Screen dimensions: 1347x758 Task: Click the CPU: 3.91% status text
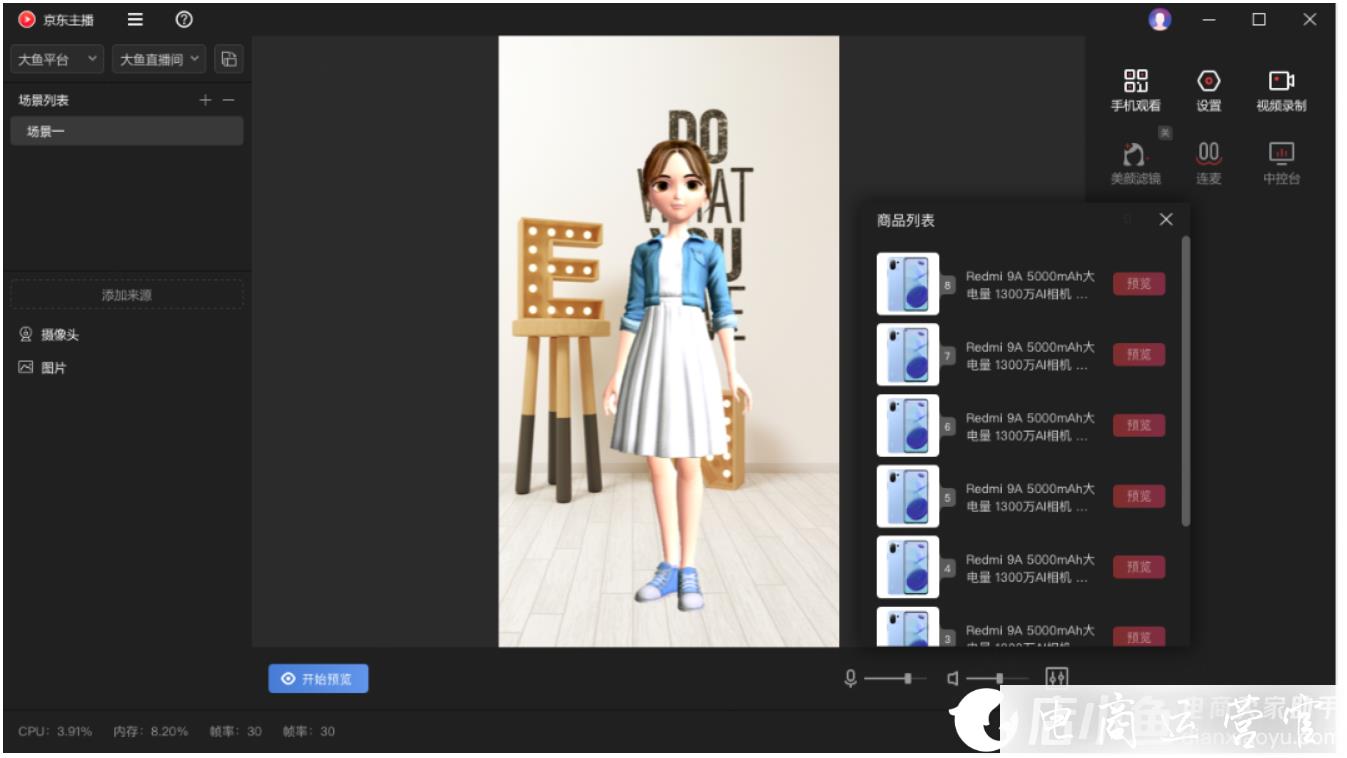55,731
